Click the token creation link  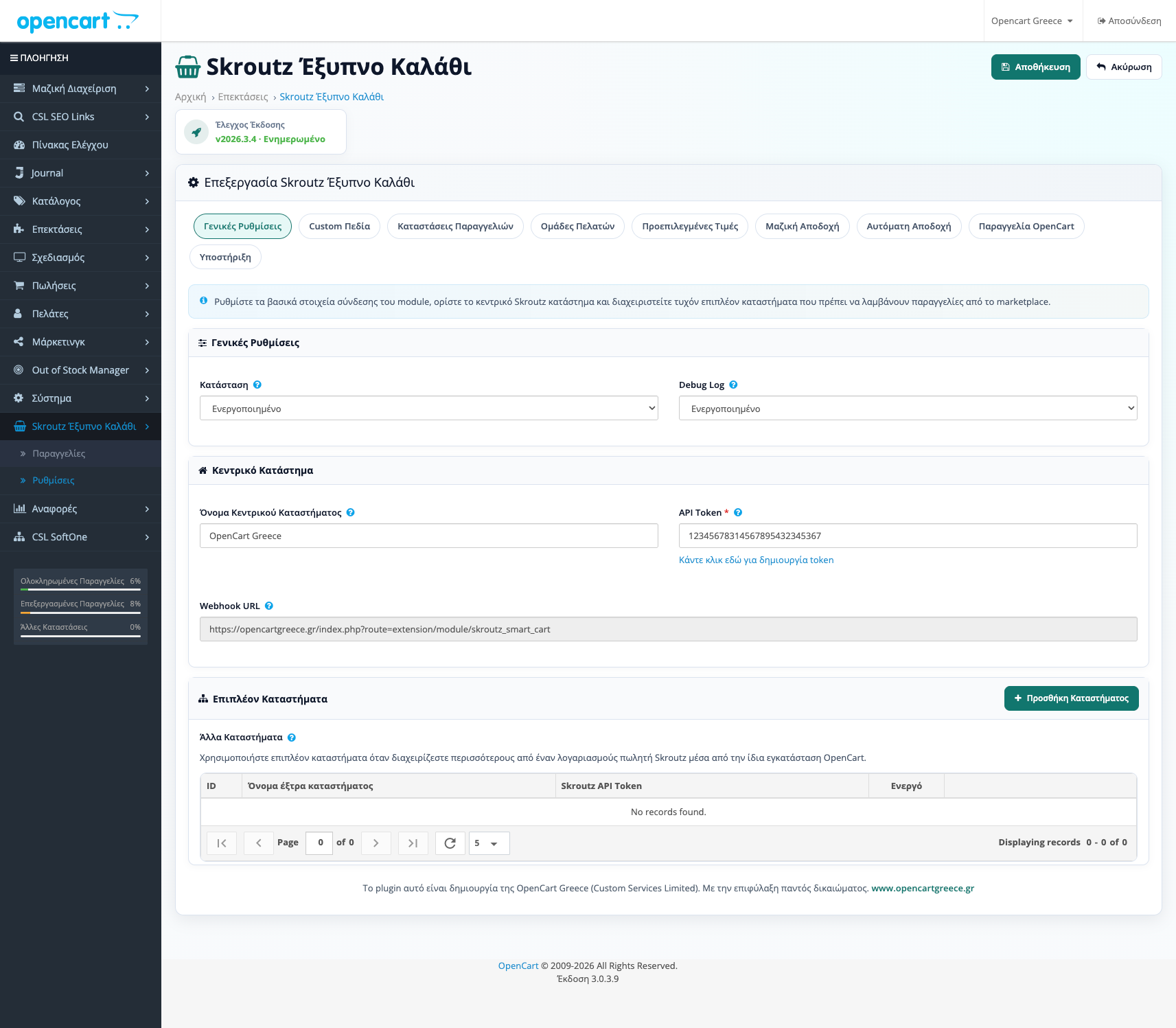[x=756, y=560]
